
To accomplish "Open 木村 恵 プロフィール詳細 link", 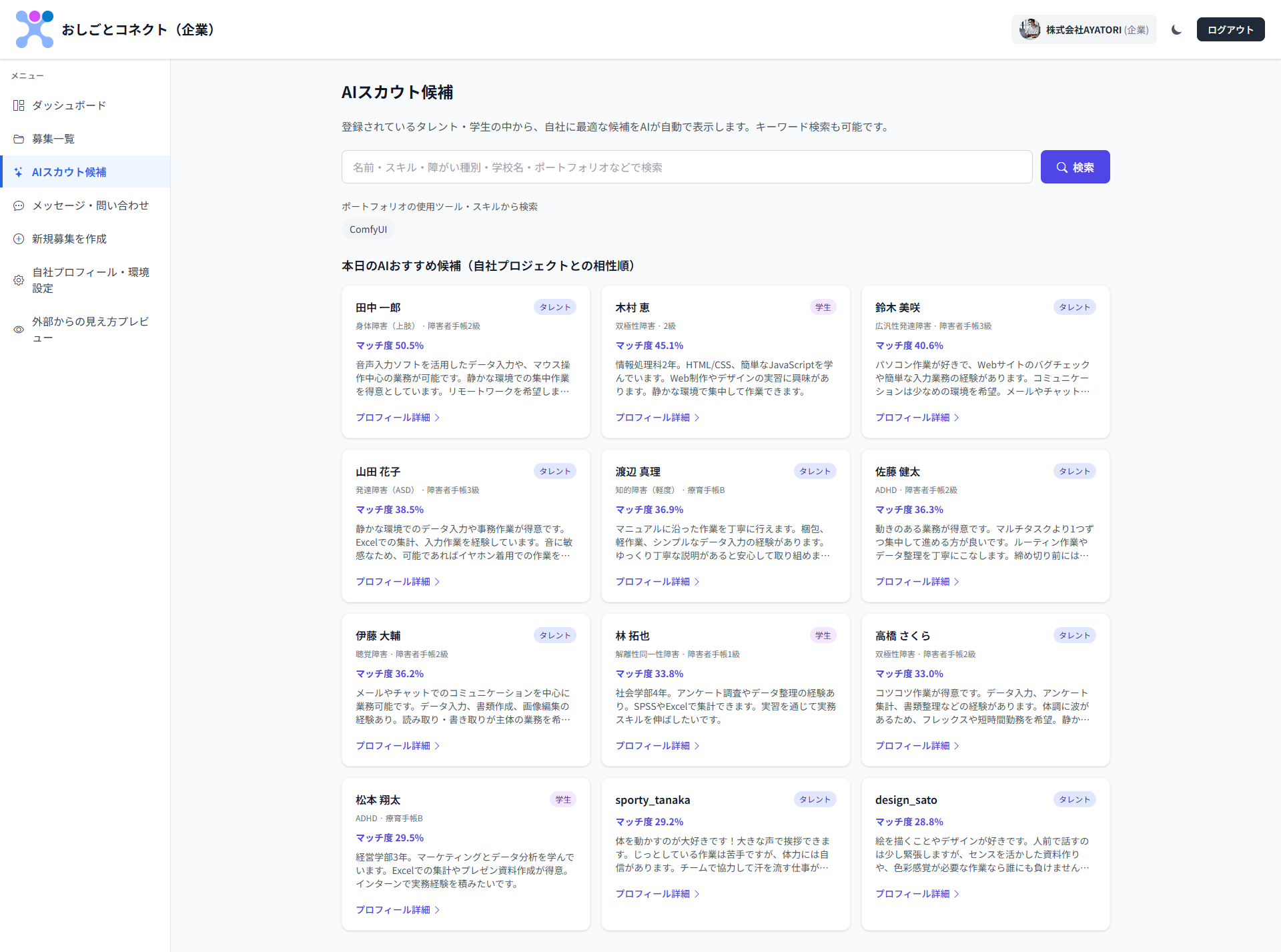I will [x=657, y=418].
